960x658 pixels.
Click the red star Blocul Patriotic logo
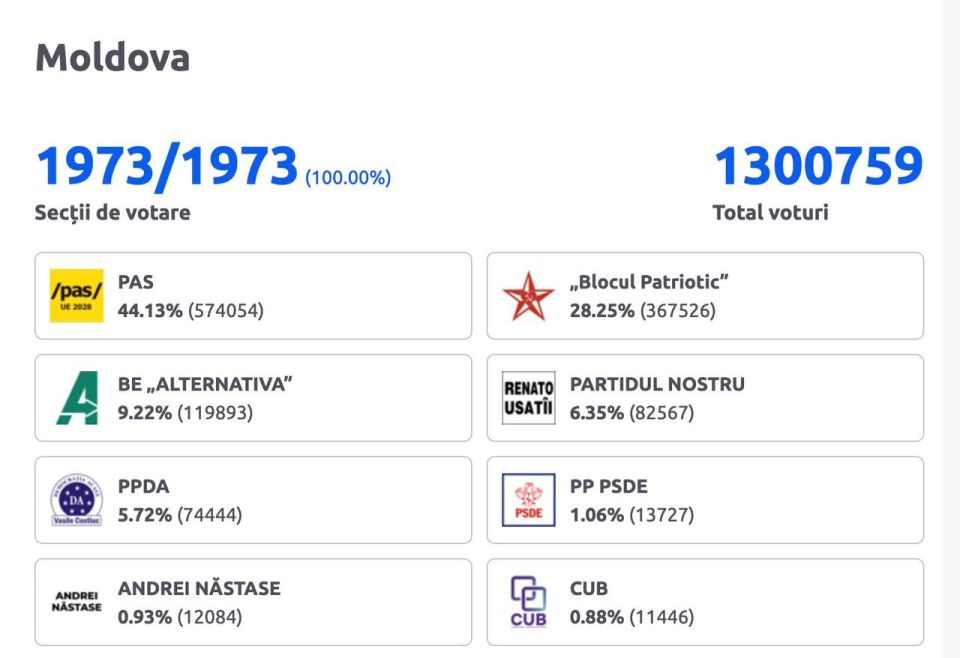click(528, 296)
